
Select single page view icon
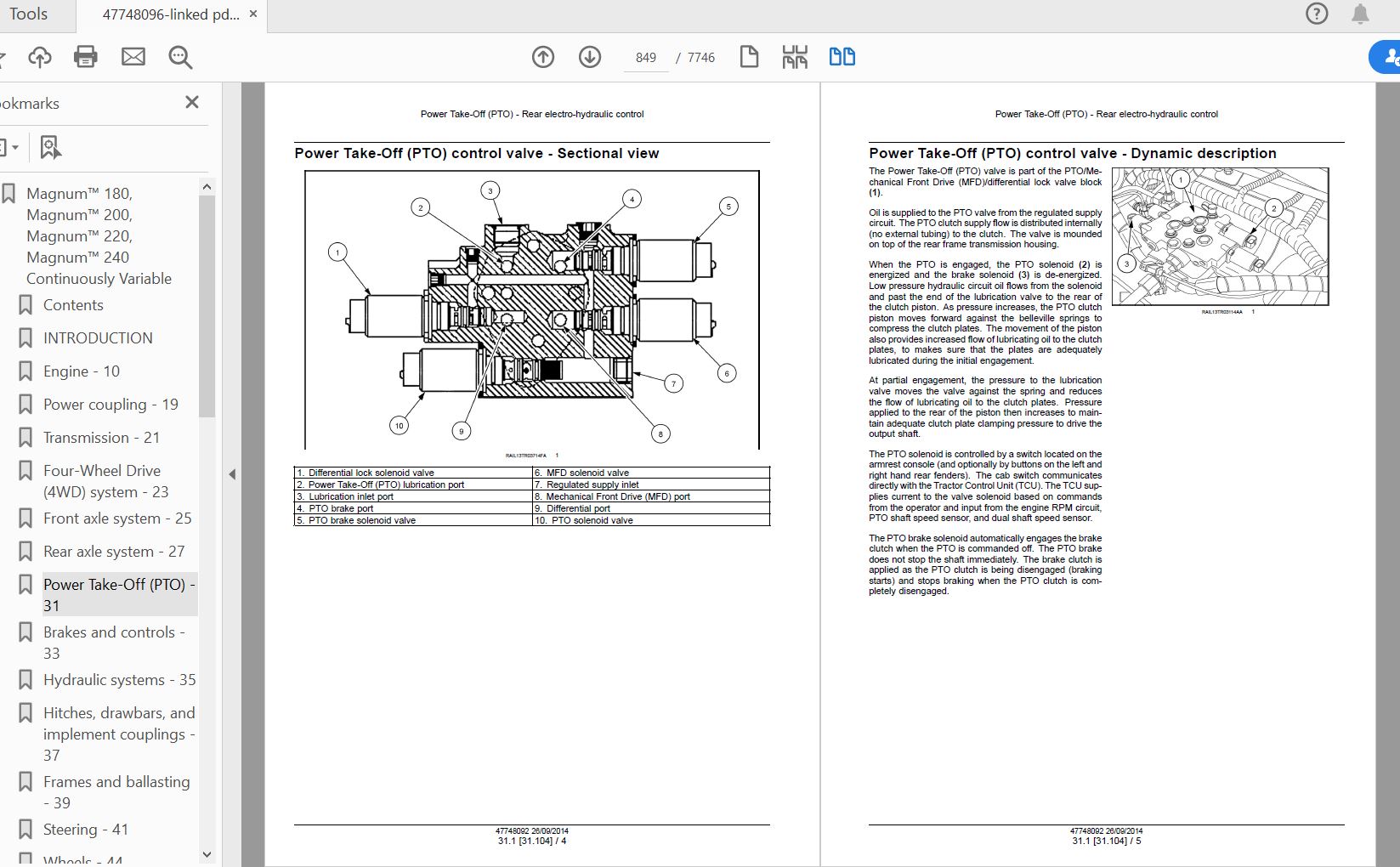tap(749, 58)
